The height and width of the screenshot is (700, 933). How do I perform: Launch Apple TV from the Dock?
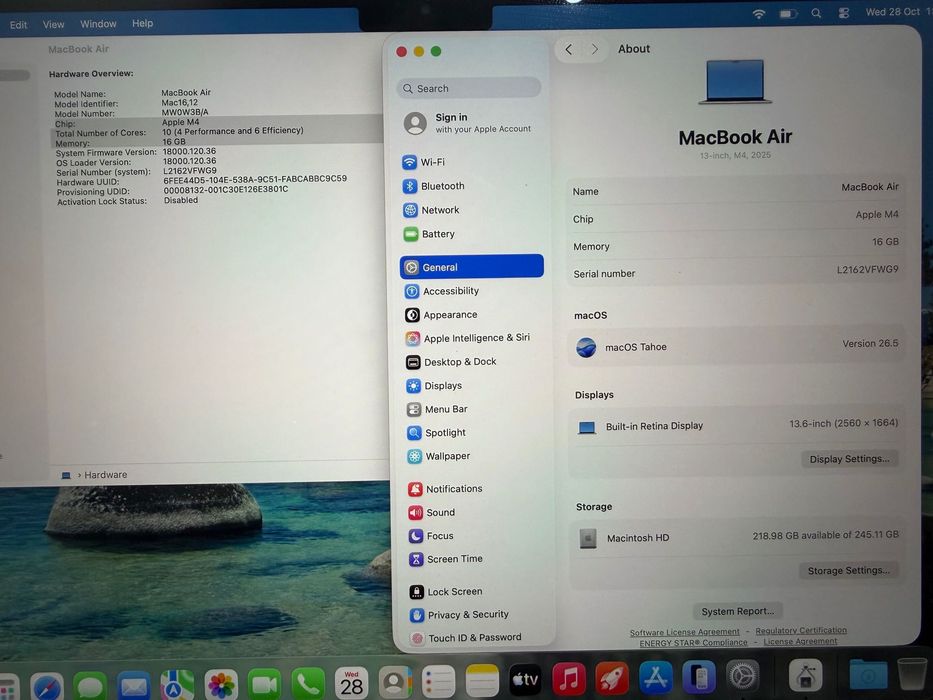tap(525, 679)
